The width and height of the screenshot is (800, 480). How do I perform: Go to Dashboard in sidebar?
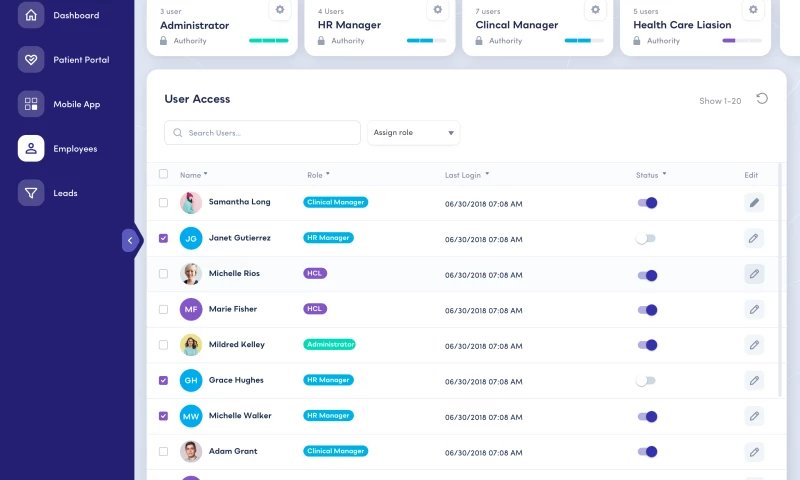click(x=76, y=15)
